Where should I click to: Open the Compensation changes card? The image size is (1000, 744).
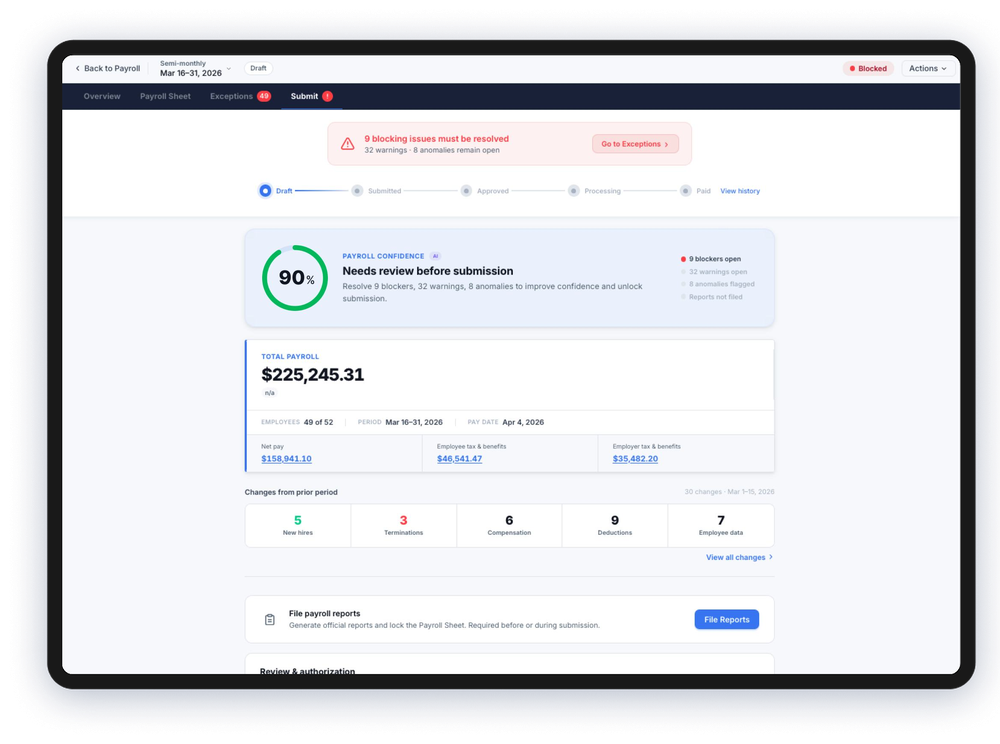tap(509, 525)
